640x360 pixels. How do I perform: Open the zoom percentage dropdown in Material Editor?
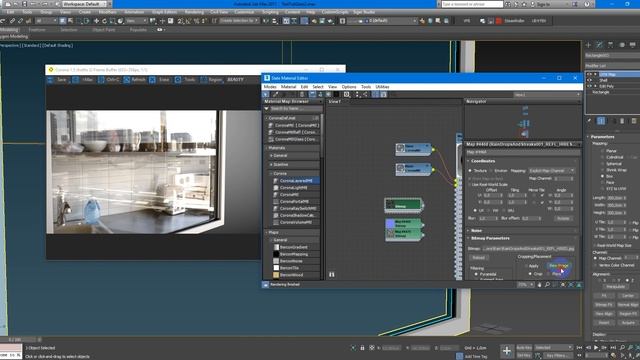pyautogui.click(x=525, y=285)
